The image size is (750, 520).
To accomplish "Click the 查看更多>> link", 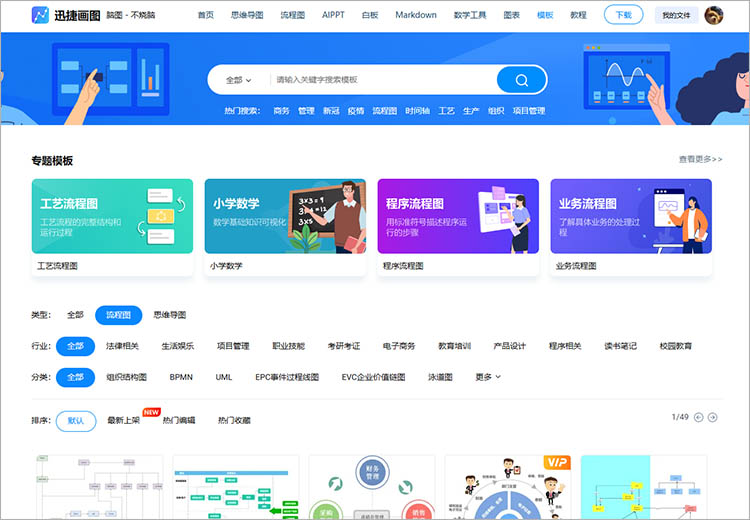I will point(700,159).
